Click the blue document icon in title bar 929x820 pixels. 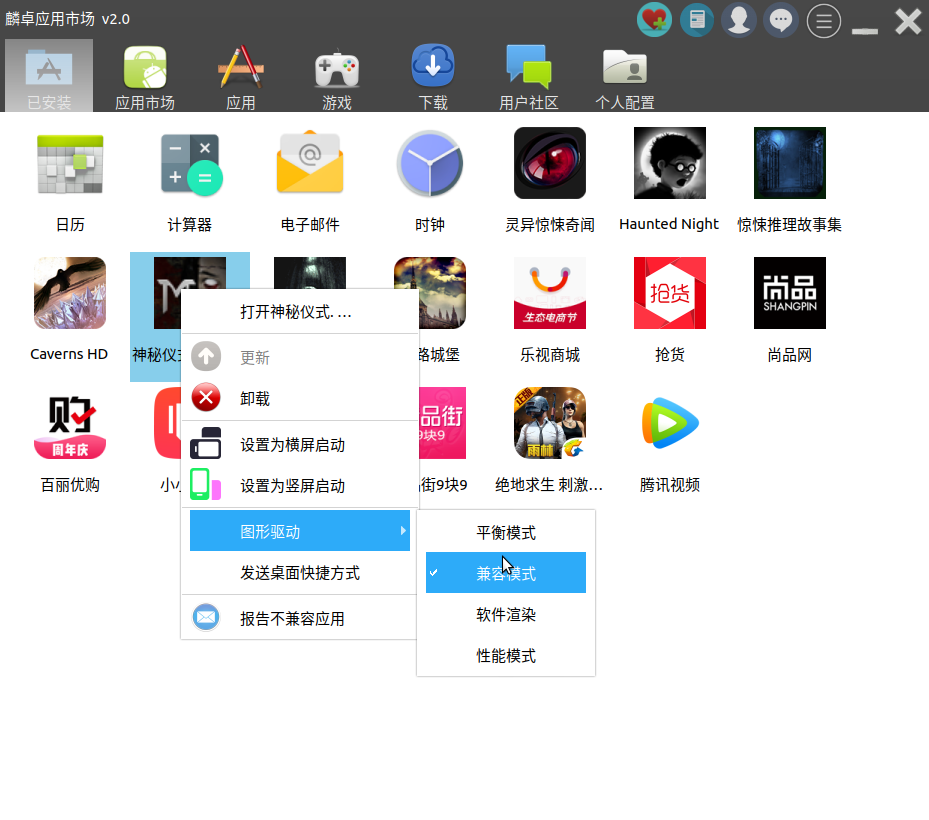697,20
